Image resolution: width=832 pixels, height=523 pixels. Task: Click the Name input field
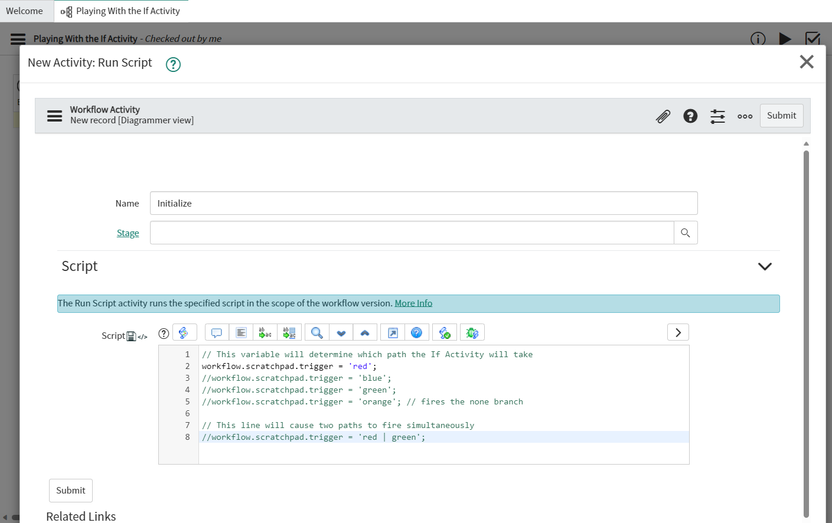tap(423, 203)
